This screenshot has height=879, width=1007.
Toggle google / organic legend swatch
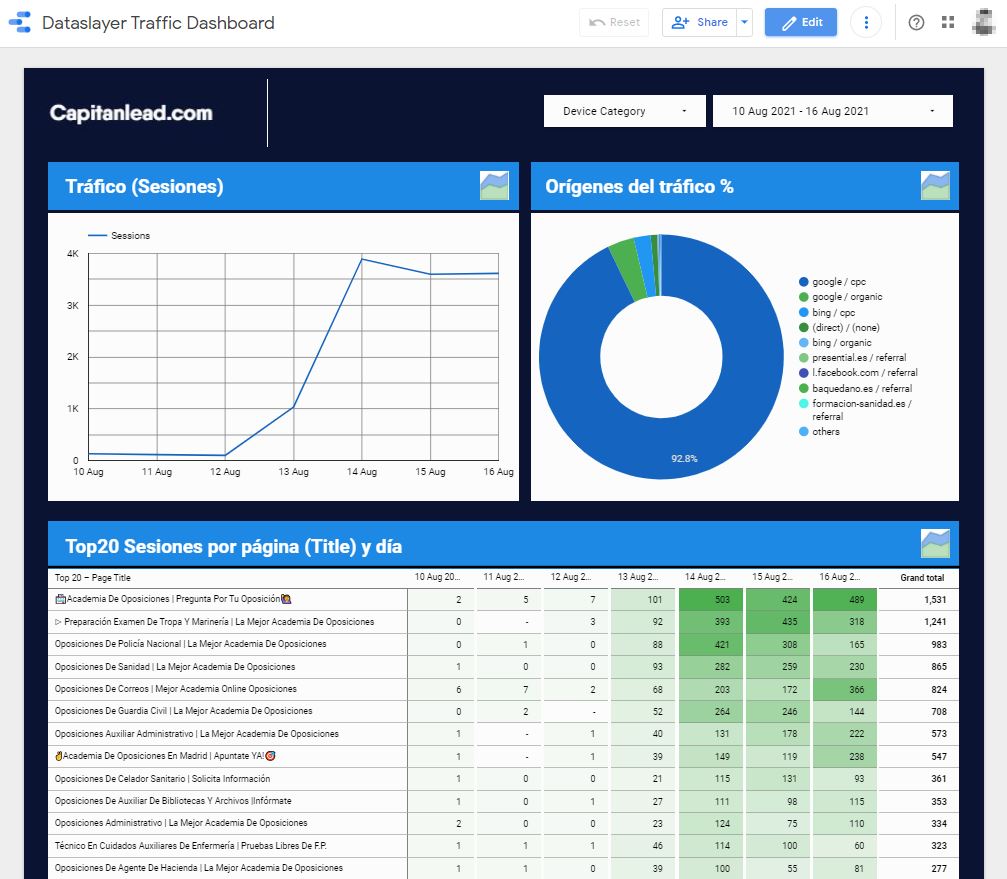point(803,297)
